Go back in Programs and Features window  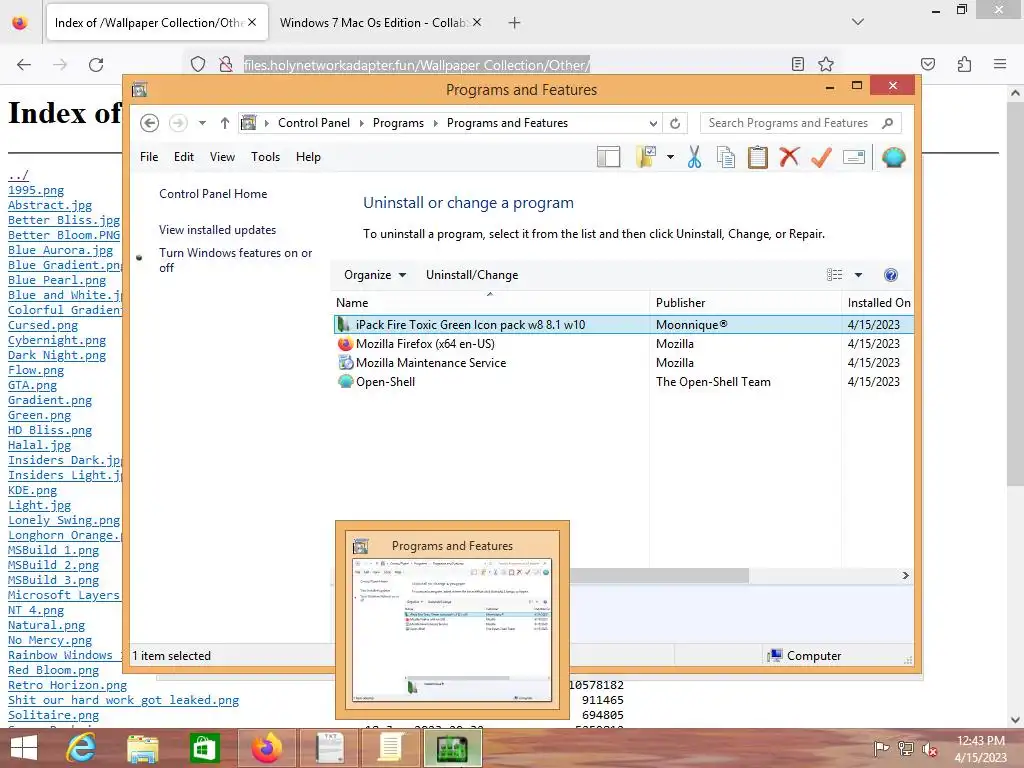click(150, 123)
